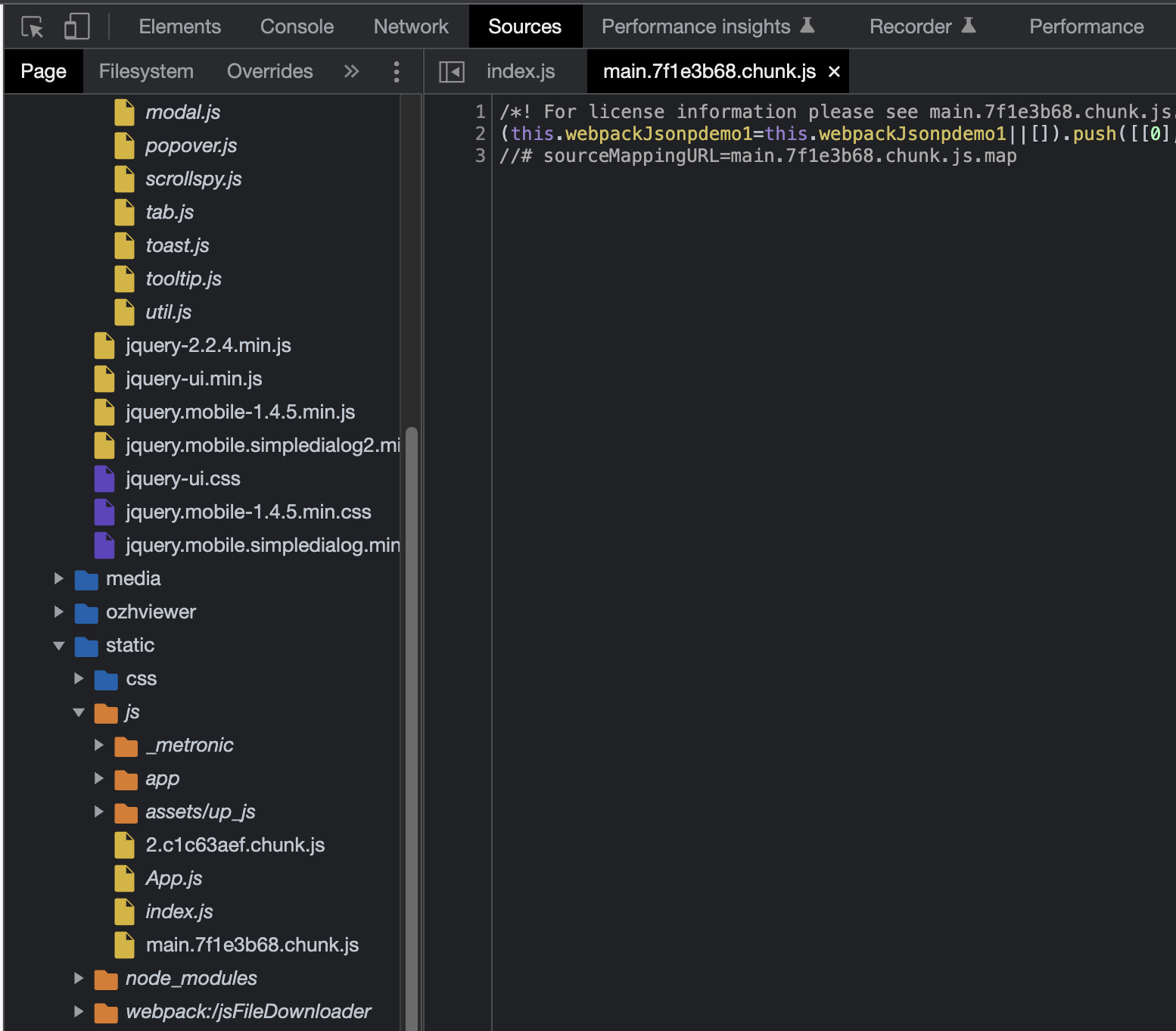
Task: Open tab.js file
Action: (x=170, y=212)
